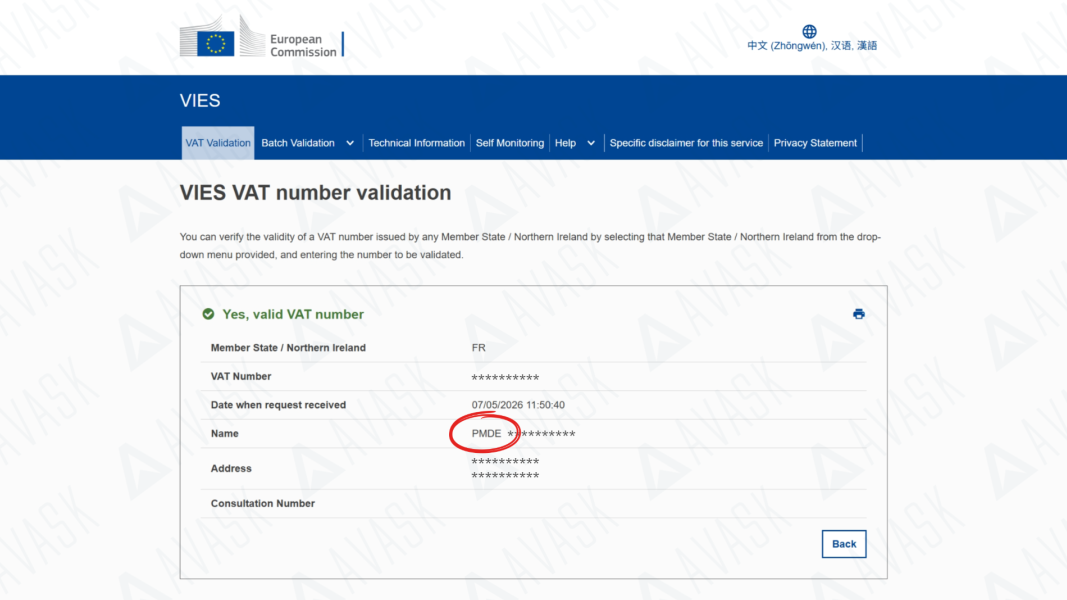Image resolution: width=1067 pixels, height=600 pixels.
Task: Click the VIES site title
Action: [200, 101]
